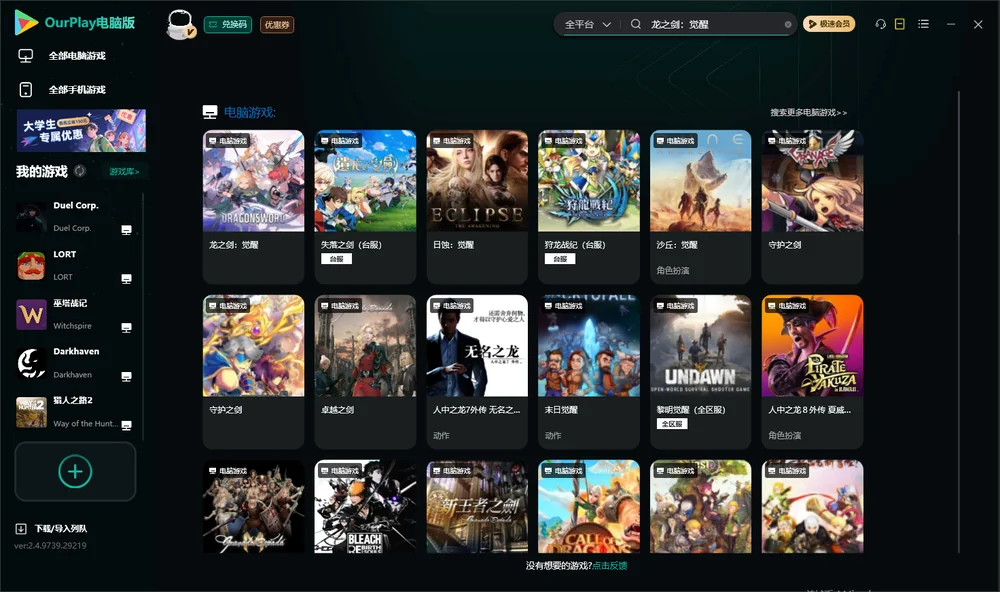The image size is (1000, 592).
Task: Open the 大学生专属优惠 banner
Action: pos(82,130)
